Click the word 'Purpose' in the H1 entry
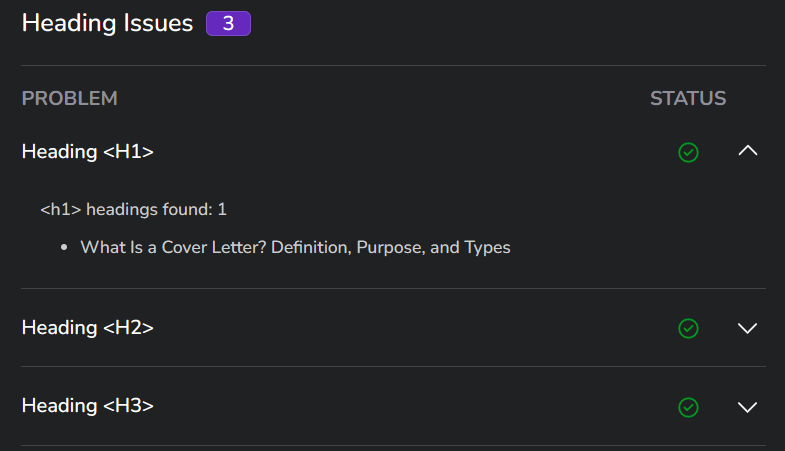785x451 pixels. (x=391, y=248)
